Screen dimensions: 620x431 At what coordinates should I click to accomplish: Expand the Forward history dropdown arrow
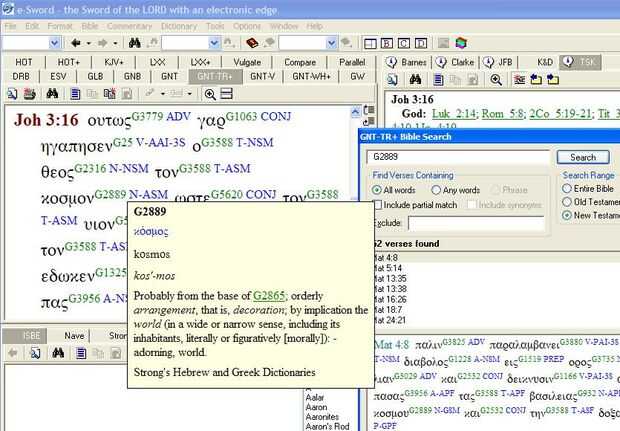[x=115, y=43]
